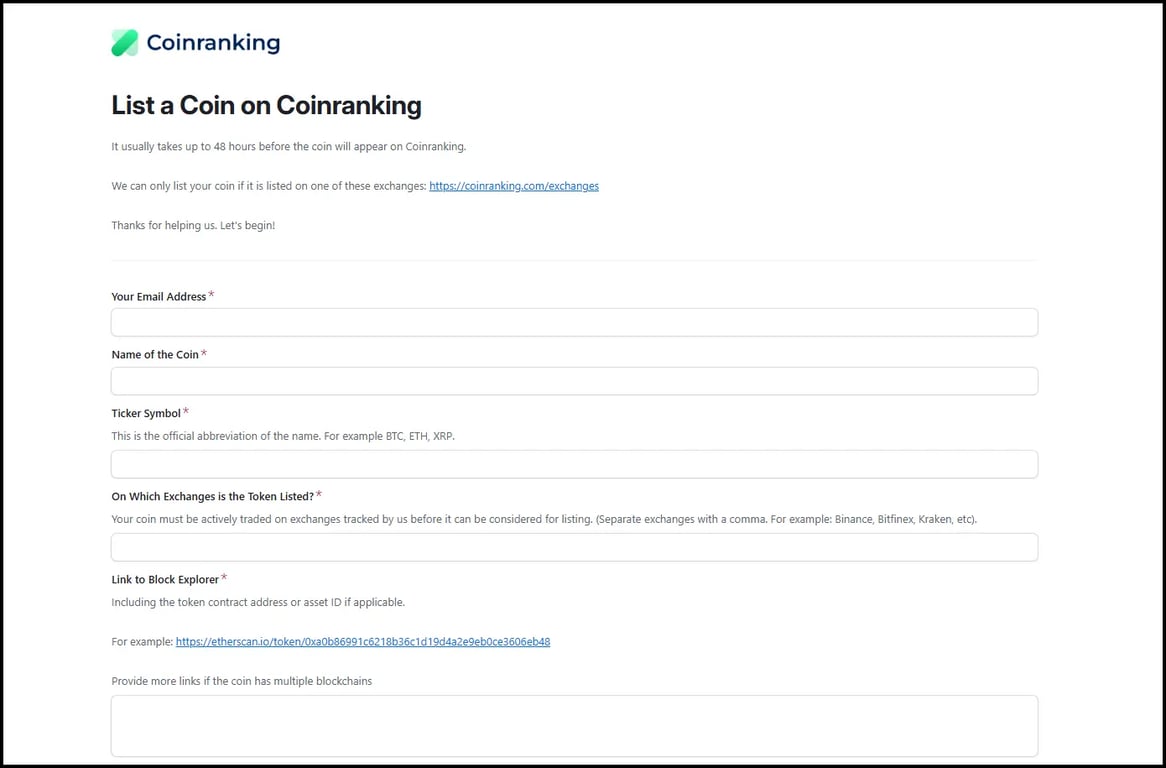Click the Coinranking brand name text
Viewport: 1166px width, 768px height.
213,43
